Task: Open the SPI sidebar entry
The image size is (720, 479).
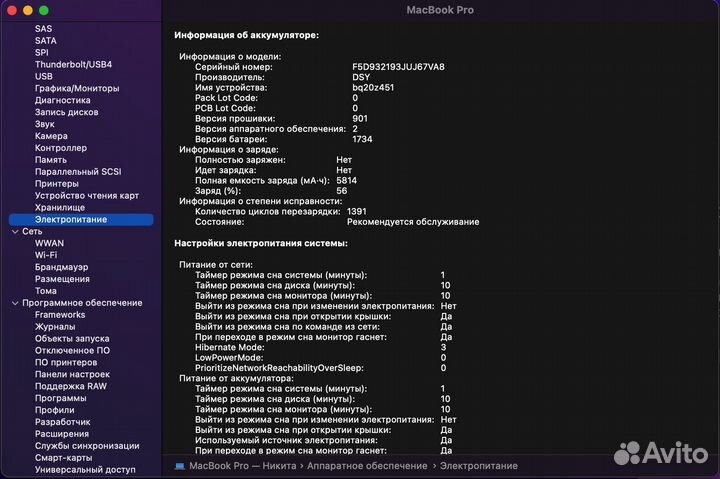Action: [x=41, y=52]
